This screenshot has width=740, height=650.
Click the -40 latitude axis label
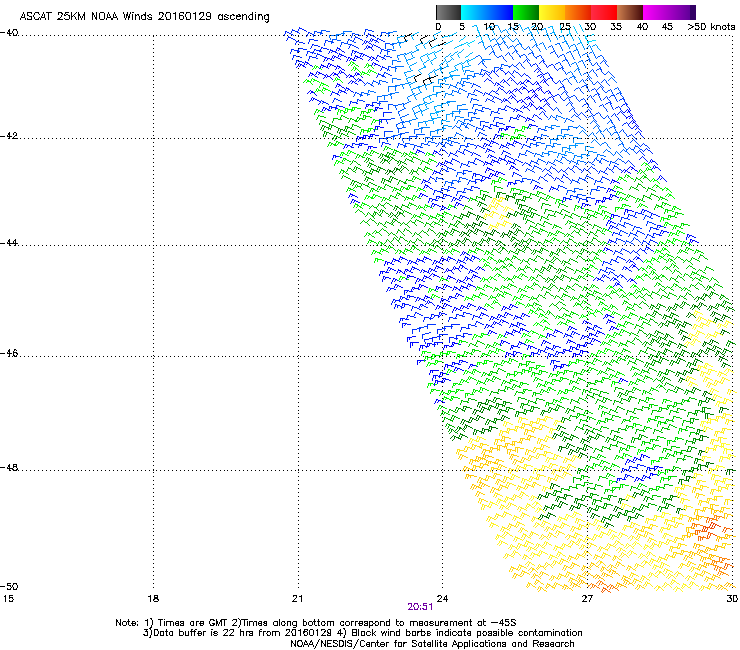pyautogui.click(x=9, y=33)
